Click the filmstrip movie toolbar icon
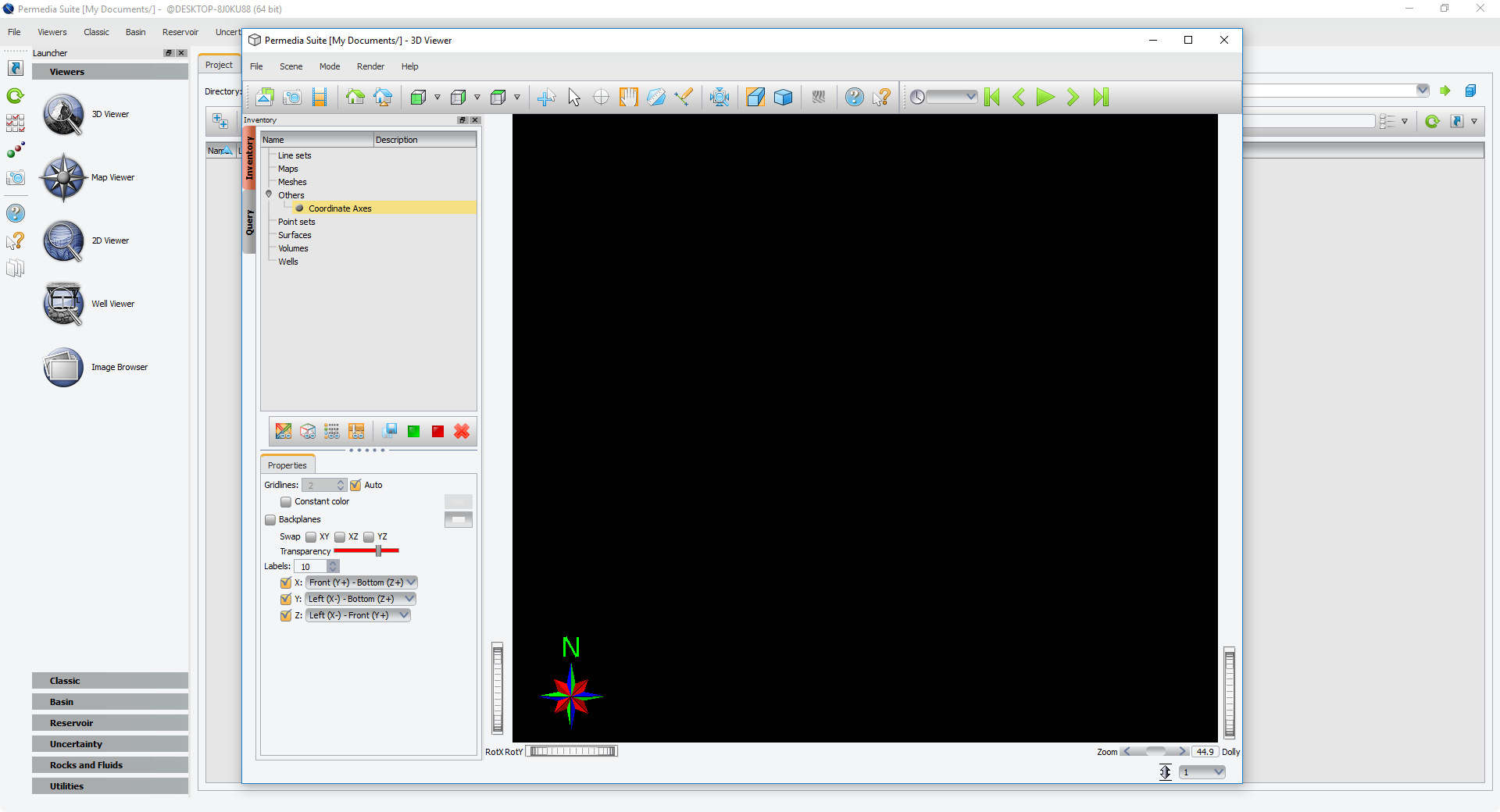This screenshot has height=812, width=1500. 320,97
